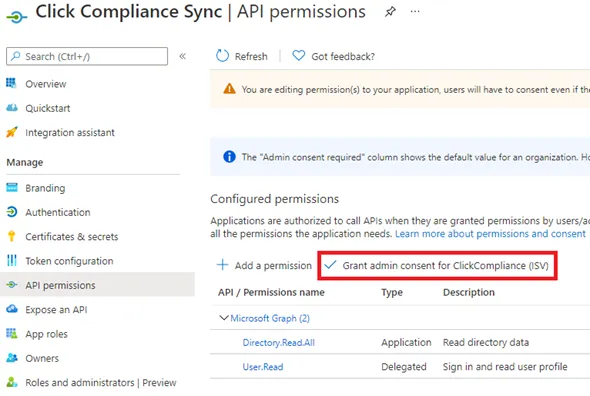Image resolution: width=590 pixels, height=396 pixels.
Task: Click the app logo next to Click Compliance Sync
Action: coord(17,17)
